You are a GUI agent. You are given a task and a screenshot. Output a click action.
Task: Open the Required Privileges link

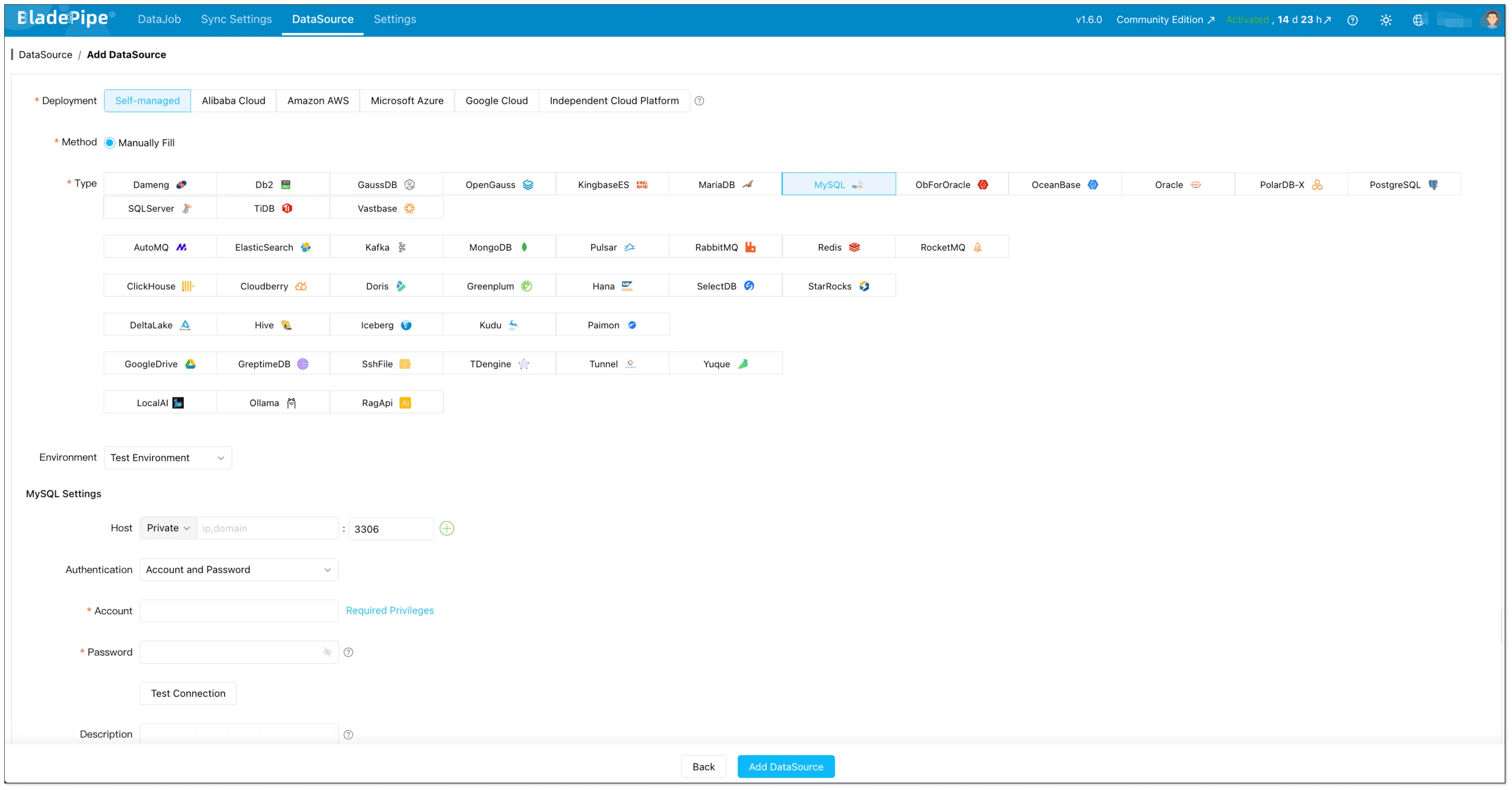tap(390, 611)
